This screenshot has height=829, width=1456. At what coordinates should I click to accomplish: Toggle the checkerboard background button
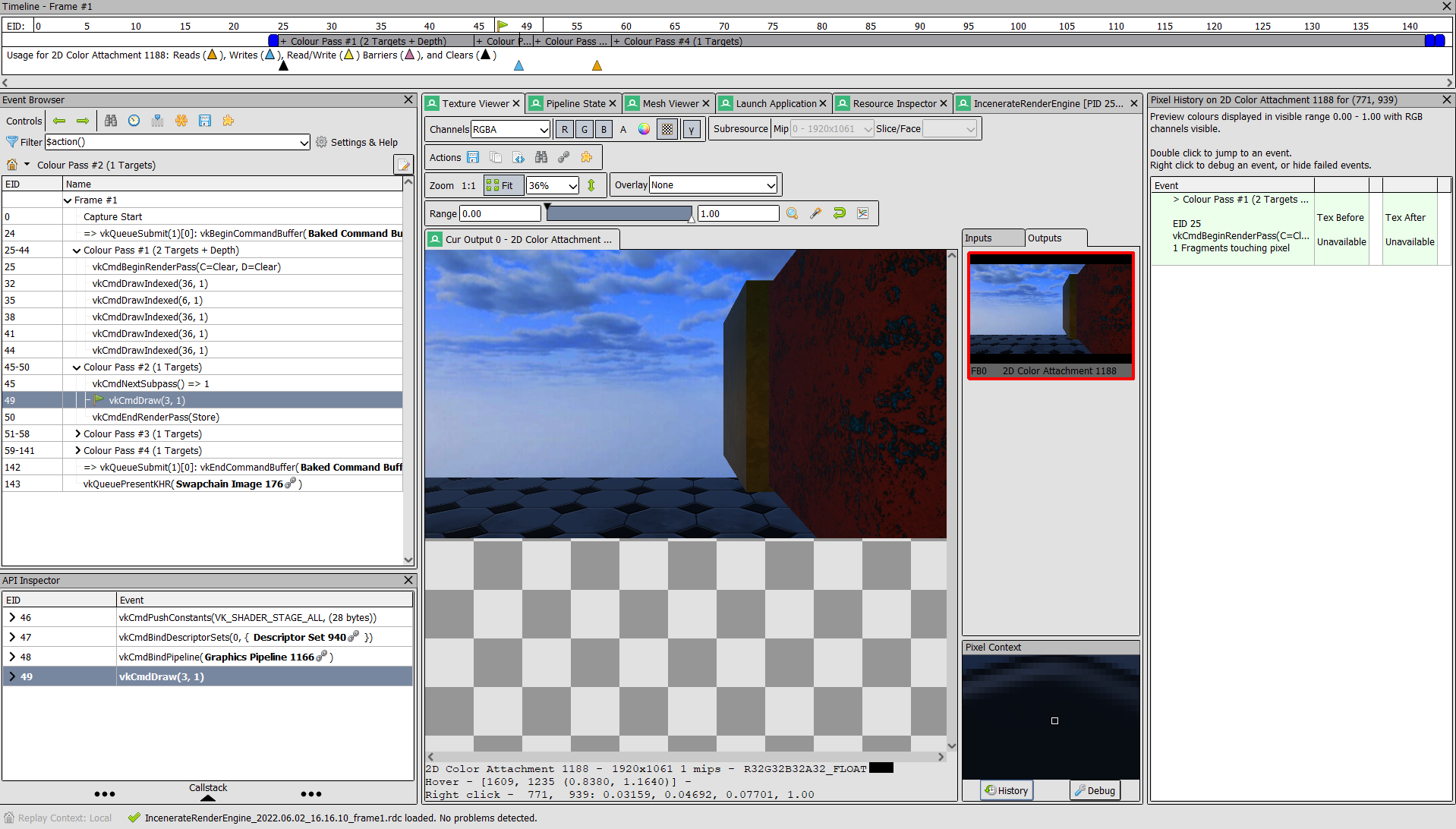pyautogui.click(x=667, y=129)
